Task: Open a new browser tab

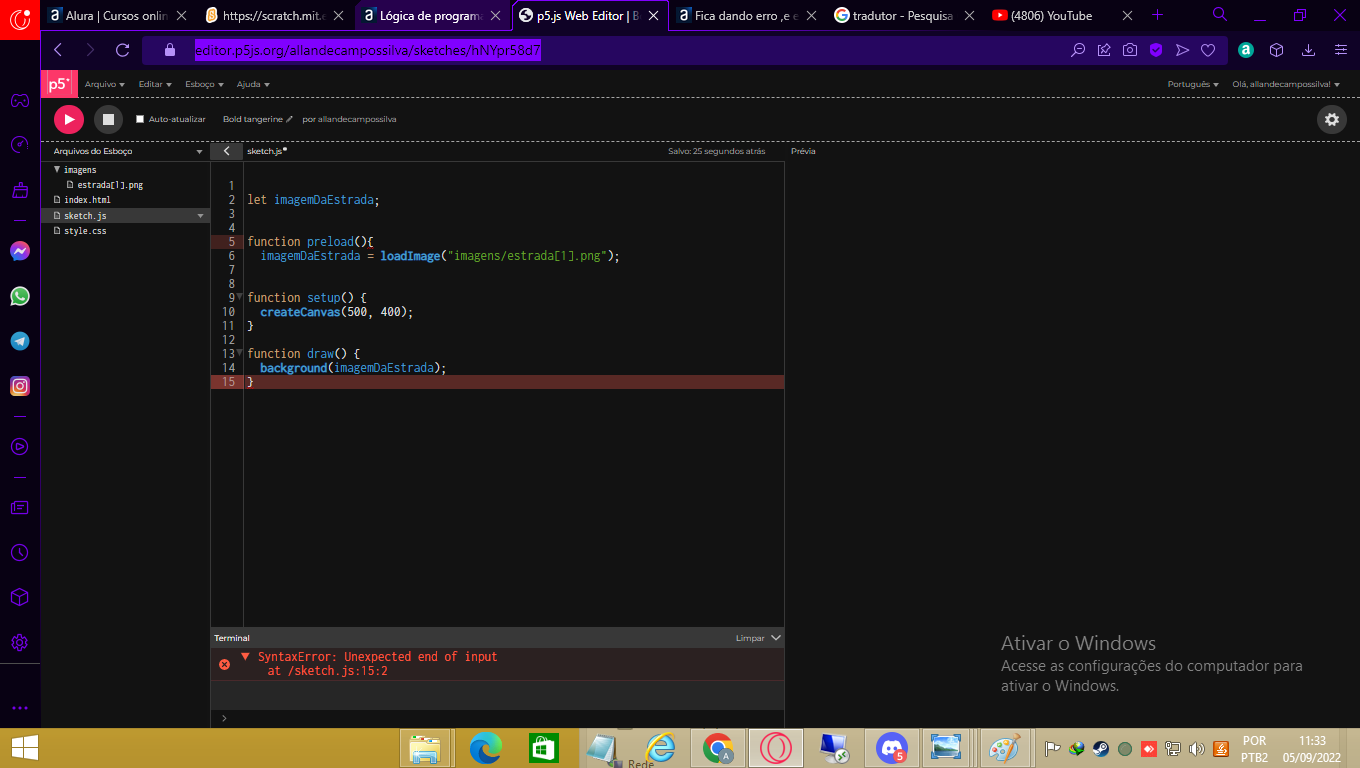Action: pyautogui.click(x=1158, y=15)
